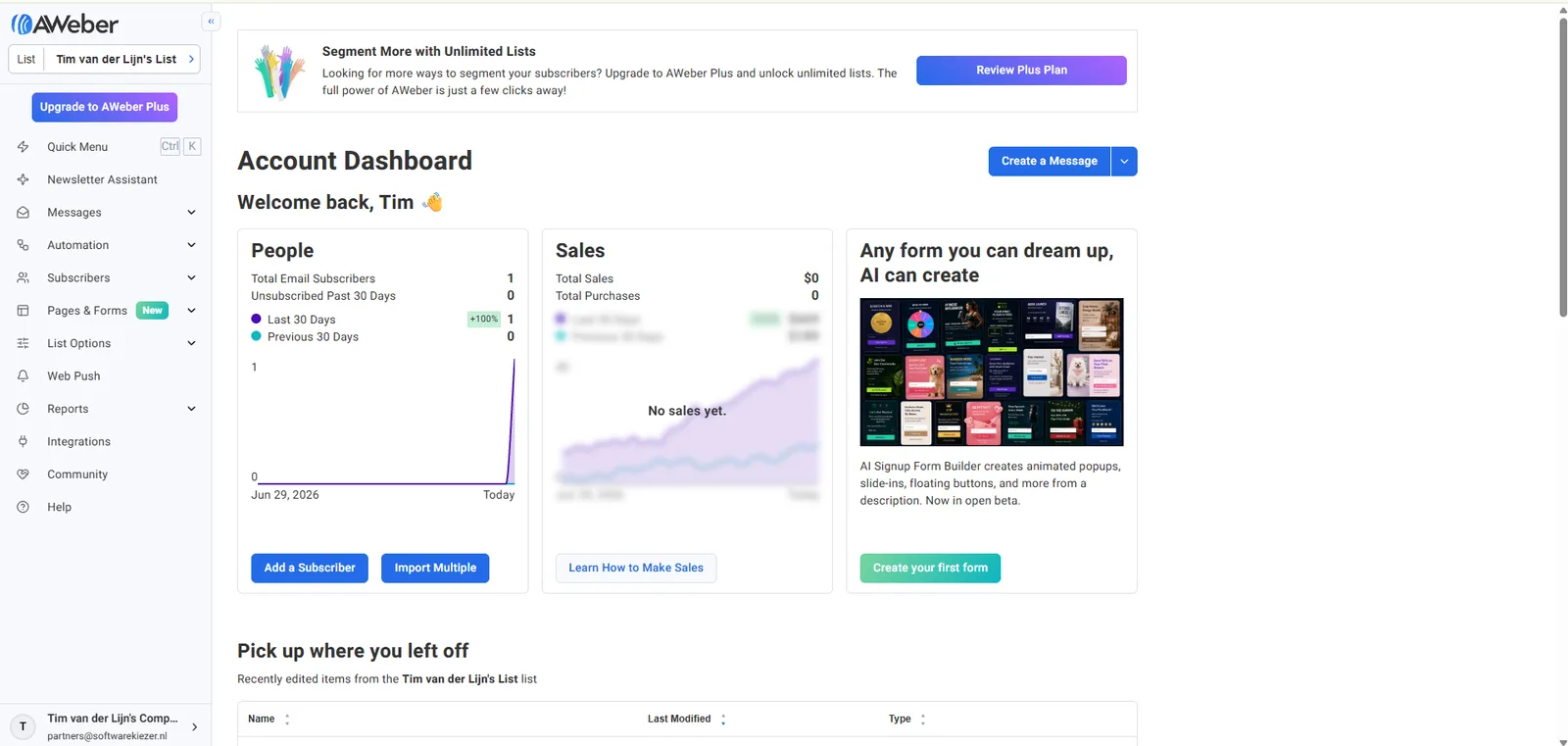Image resolution: width=1568 pixels, height=746 pixels.
Task: Click the Reports pie chart icon
Action: pos(23,409)
